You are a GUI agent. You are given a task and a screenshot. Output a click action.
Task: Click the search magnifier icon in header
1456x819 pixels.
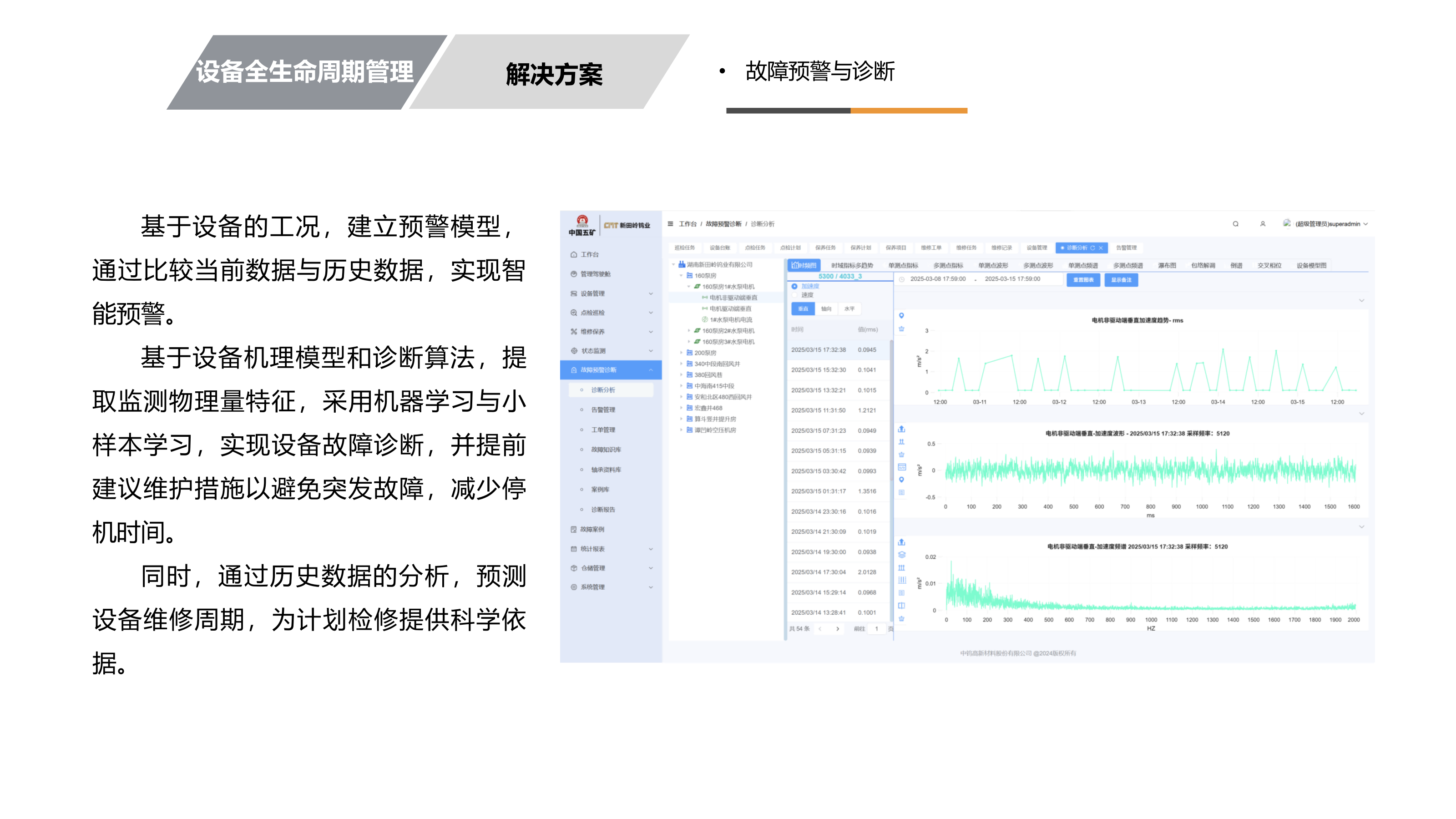click(1236, 224)
